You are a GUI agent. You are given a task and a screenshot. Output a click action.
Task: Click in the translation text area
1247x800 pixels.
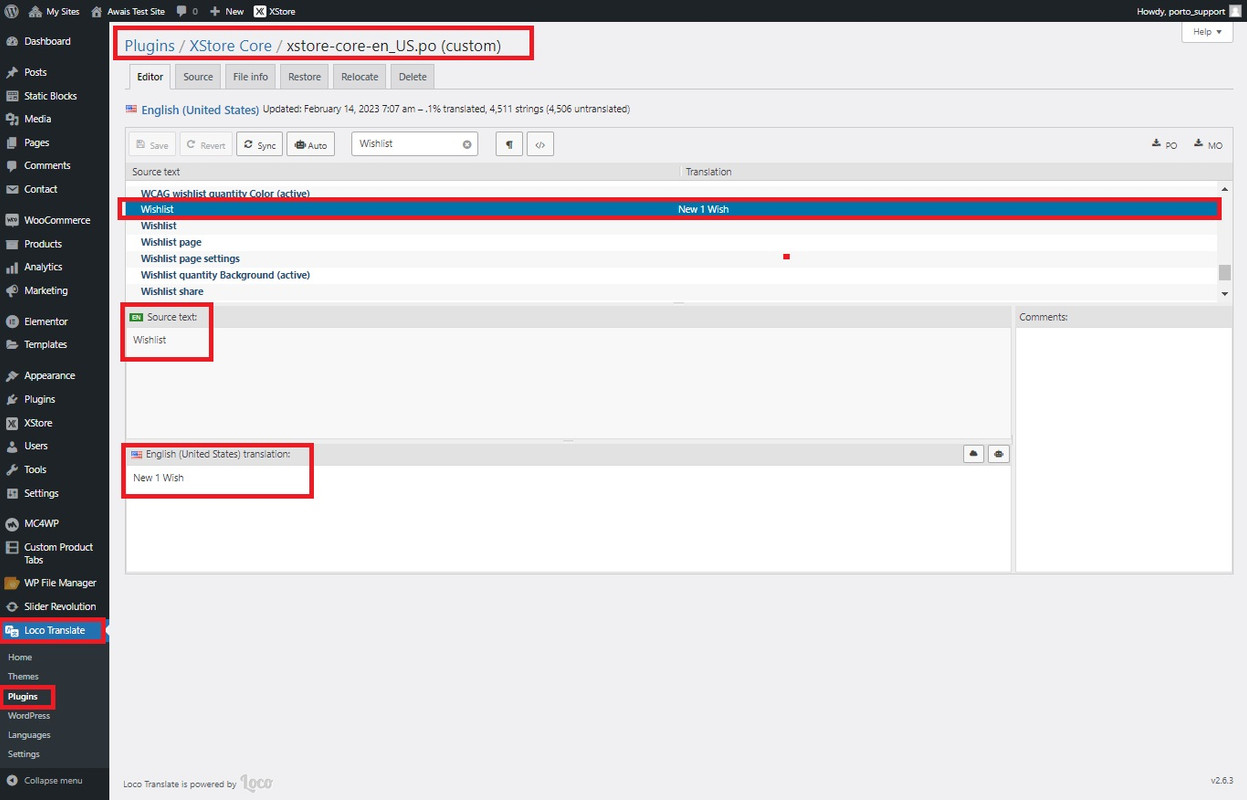568,518
